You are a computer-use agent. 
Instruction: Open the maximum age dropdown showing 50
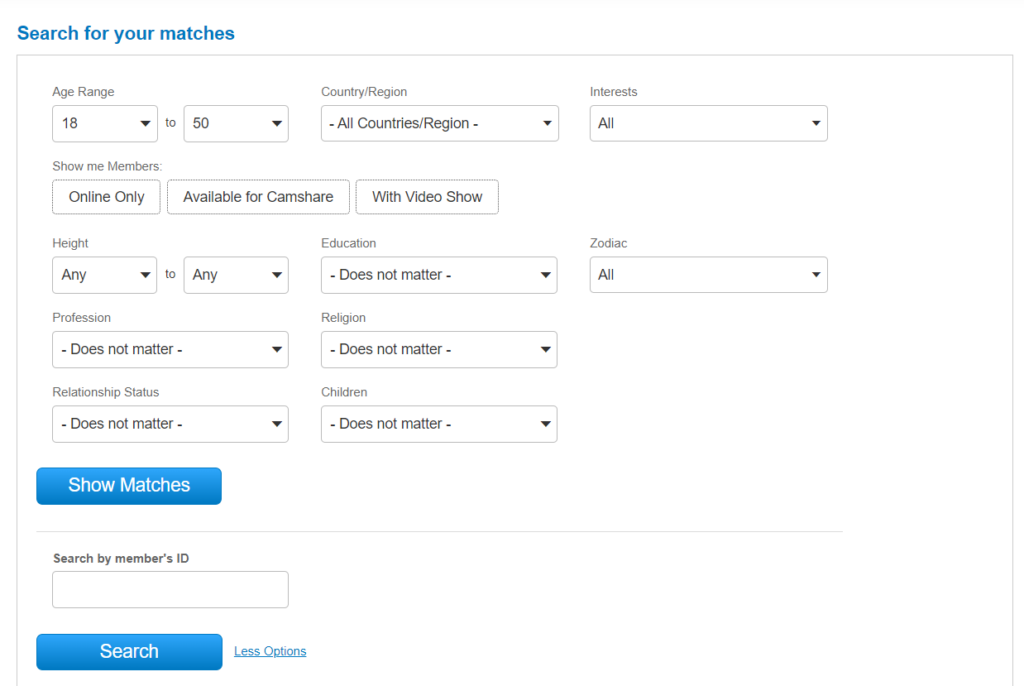tap(236, 123)
